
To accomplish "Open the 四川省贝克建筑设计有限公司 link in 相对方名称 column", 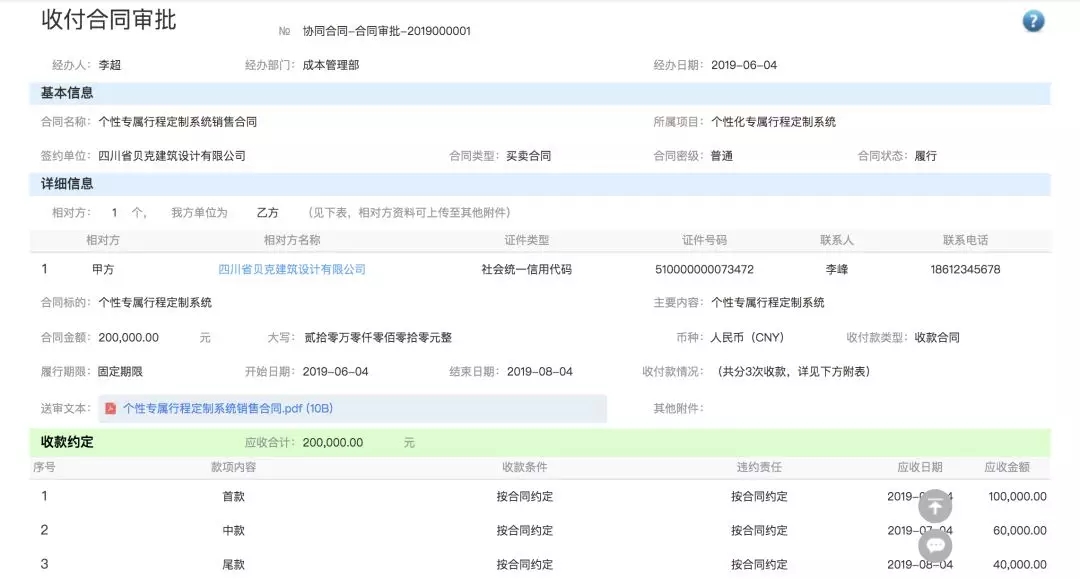I will pos(292,269).
